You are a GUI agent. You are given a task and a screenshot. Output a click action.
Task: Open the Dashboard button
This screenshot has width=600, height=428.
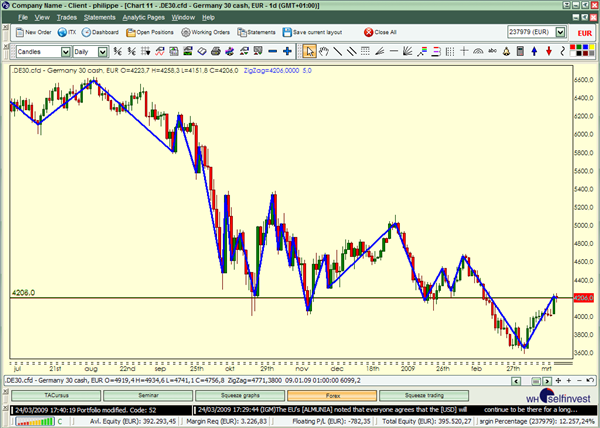click(x=100, y=32)
